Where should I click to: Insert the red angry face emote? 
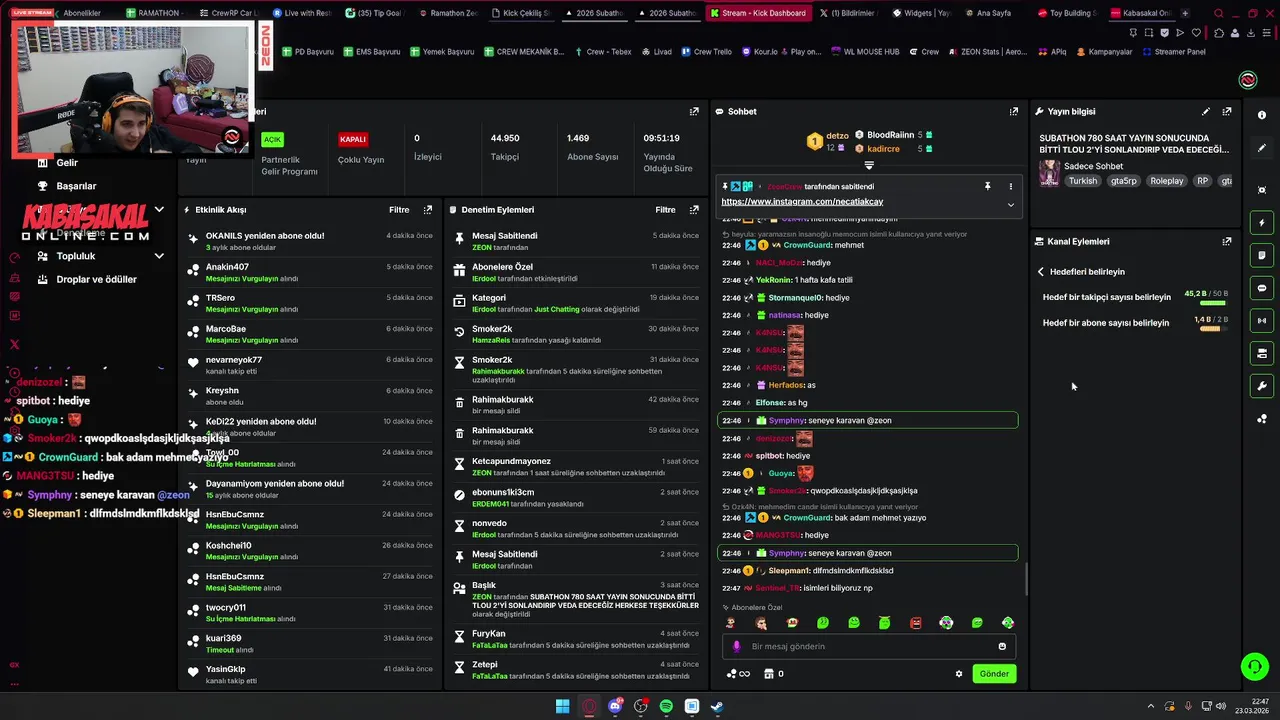[915, 623]
